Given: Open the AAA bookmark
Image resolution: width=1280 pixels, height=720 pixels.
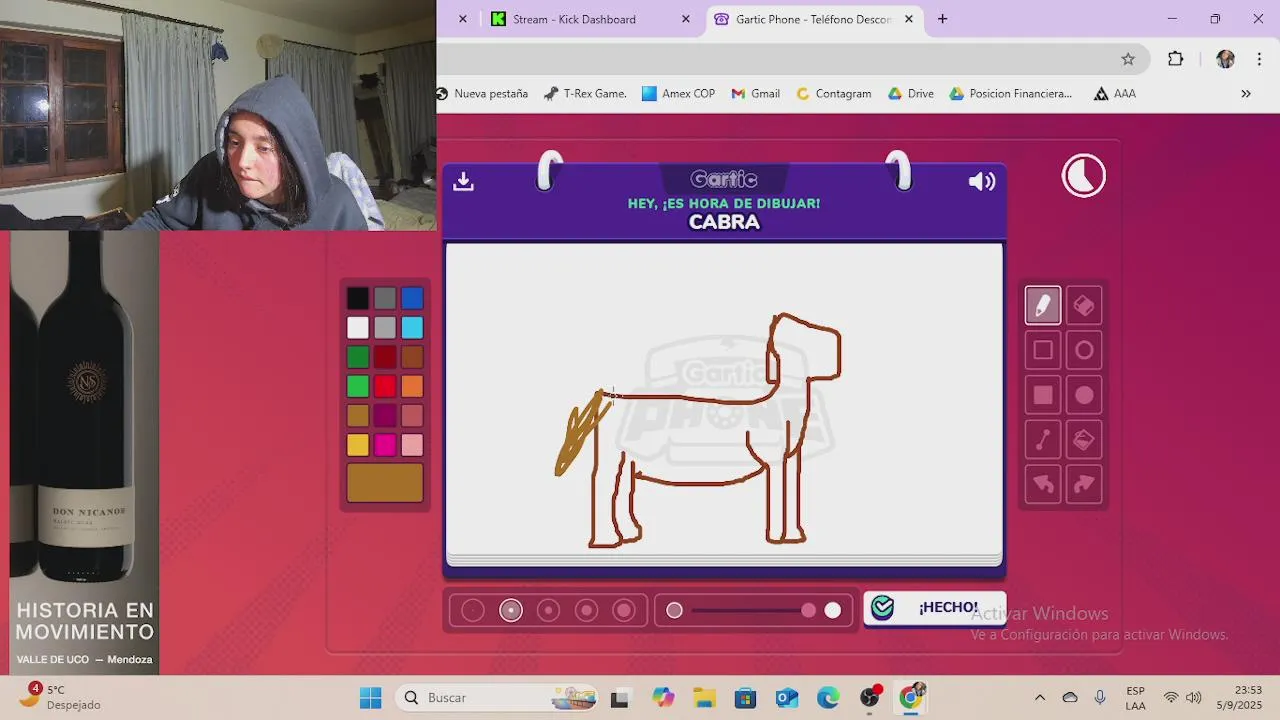Looking at the screenshot, I should (x=1115, y=93).
